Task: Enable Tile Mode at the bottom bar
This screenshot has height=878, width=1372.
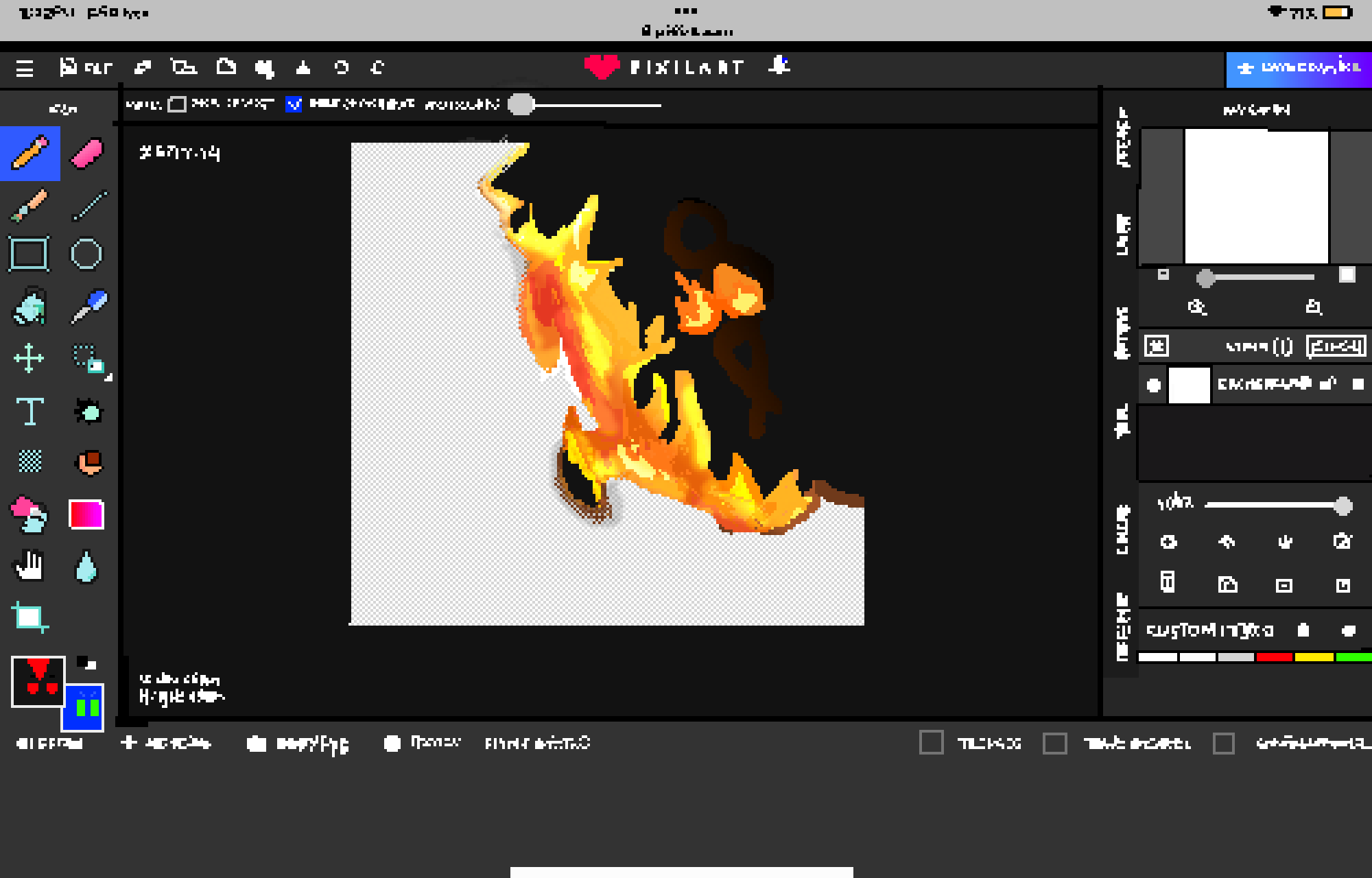Action: (932, 743)
